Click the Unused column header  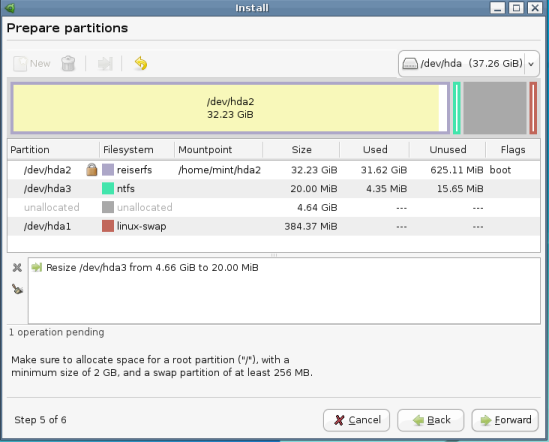447,150
